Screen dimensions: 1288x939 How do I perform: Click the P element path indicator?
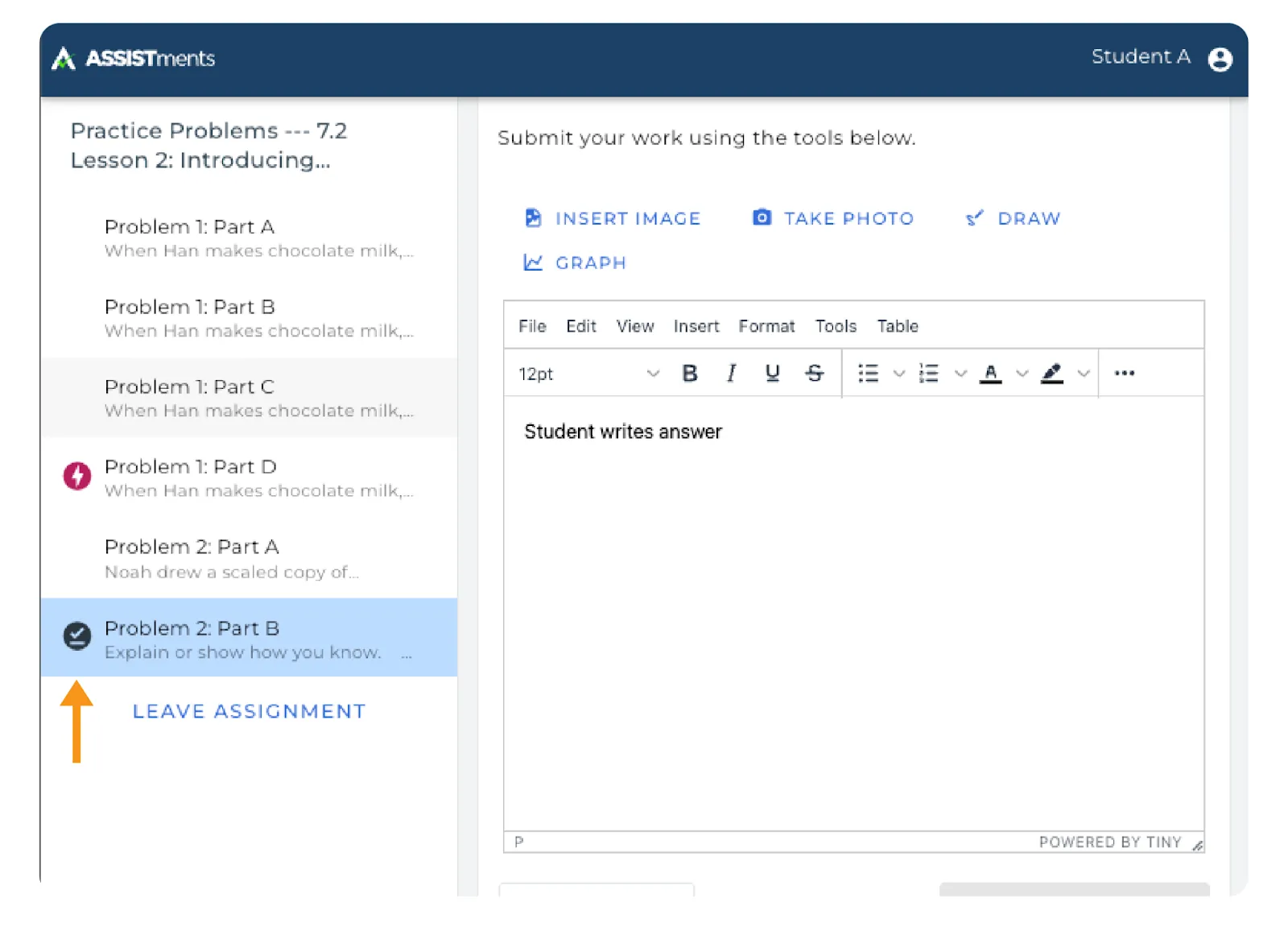point(519,842)
